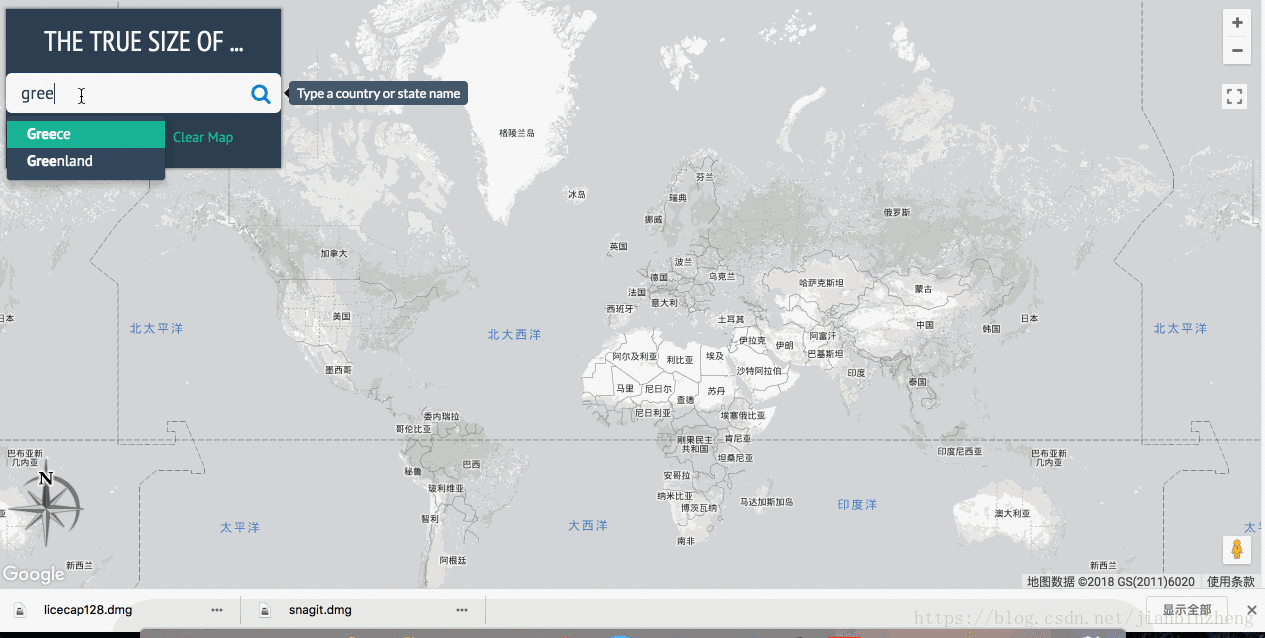
Task: Click 显示全部 button to show all downloads
Action: click(1187, 610)
